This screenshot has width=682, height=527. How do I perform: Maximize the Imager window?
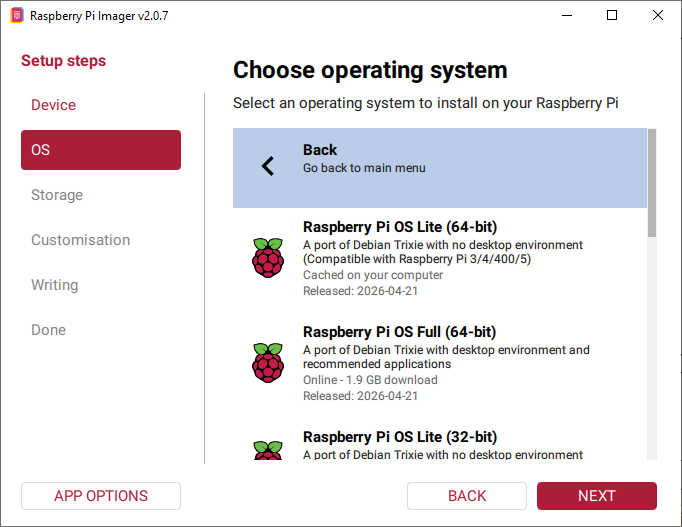pyautogui.click(x=612, y=16)
